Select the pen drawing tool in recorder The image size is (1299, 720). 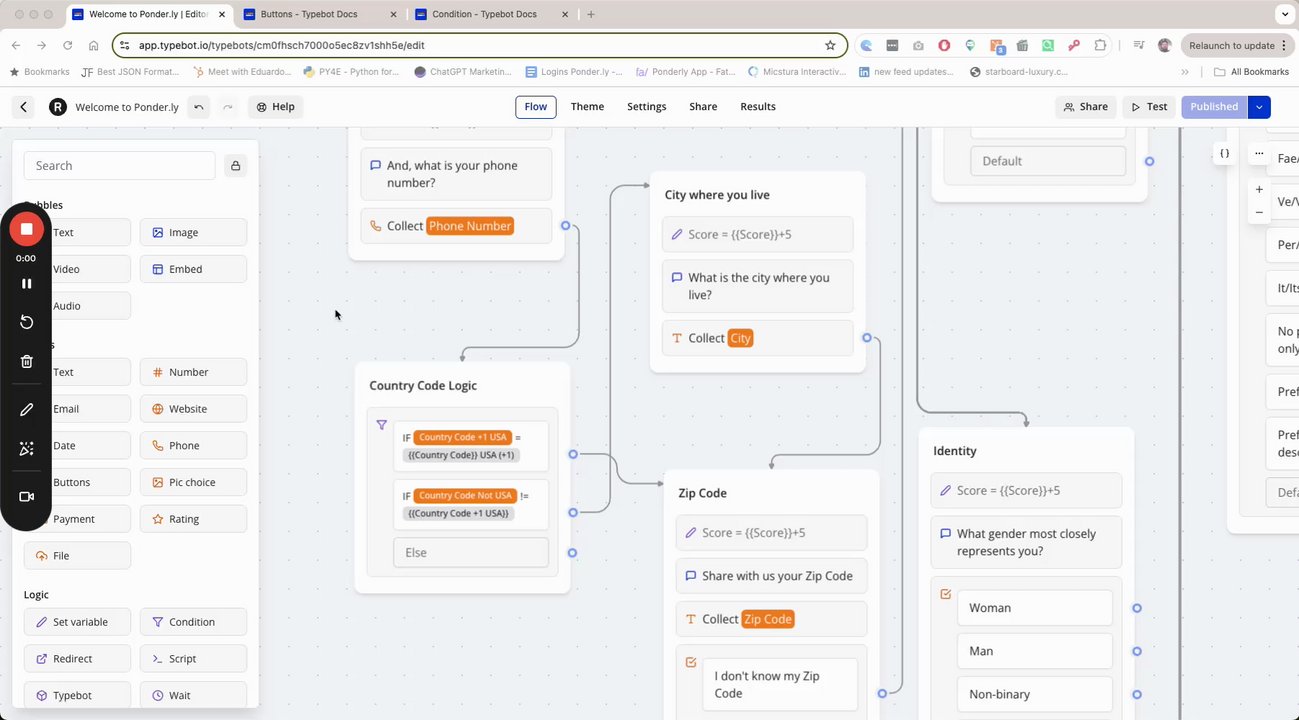[26, 410]
